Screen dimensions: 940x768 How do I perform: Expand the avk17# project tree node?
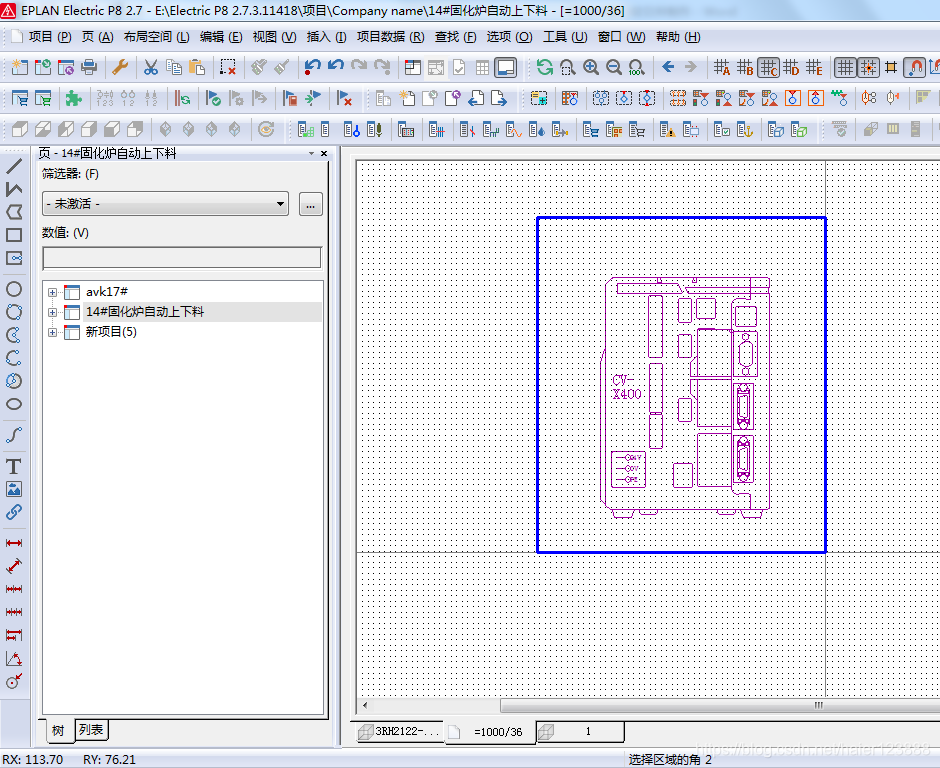(53, 293)
